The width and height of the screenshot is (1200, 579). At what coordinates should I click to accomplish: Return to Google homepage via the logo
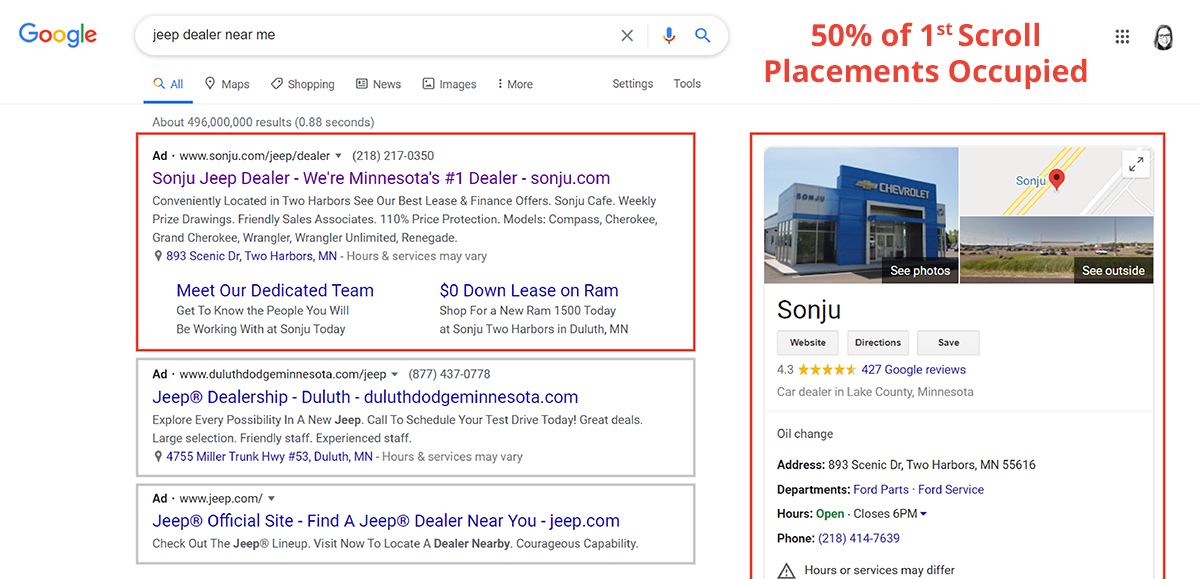(57, 35)
